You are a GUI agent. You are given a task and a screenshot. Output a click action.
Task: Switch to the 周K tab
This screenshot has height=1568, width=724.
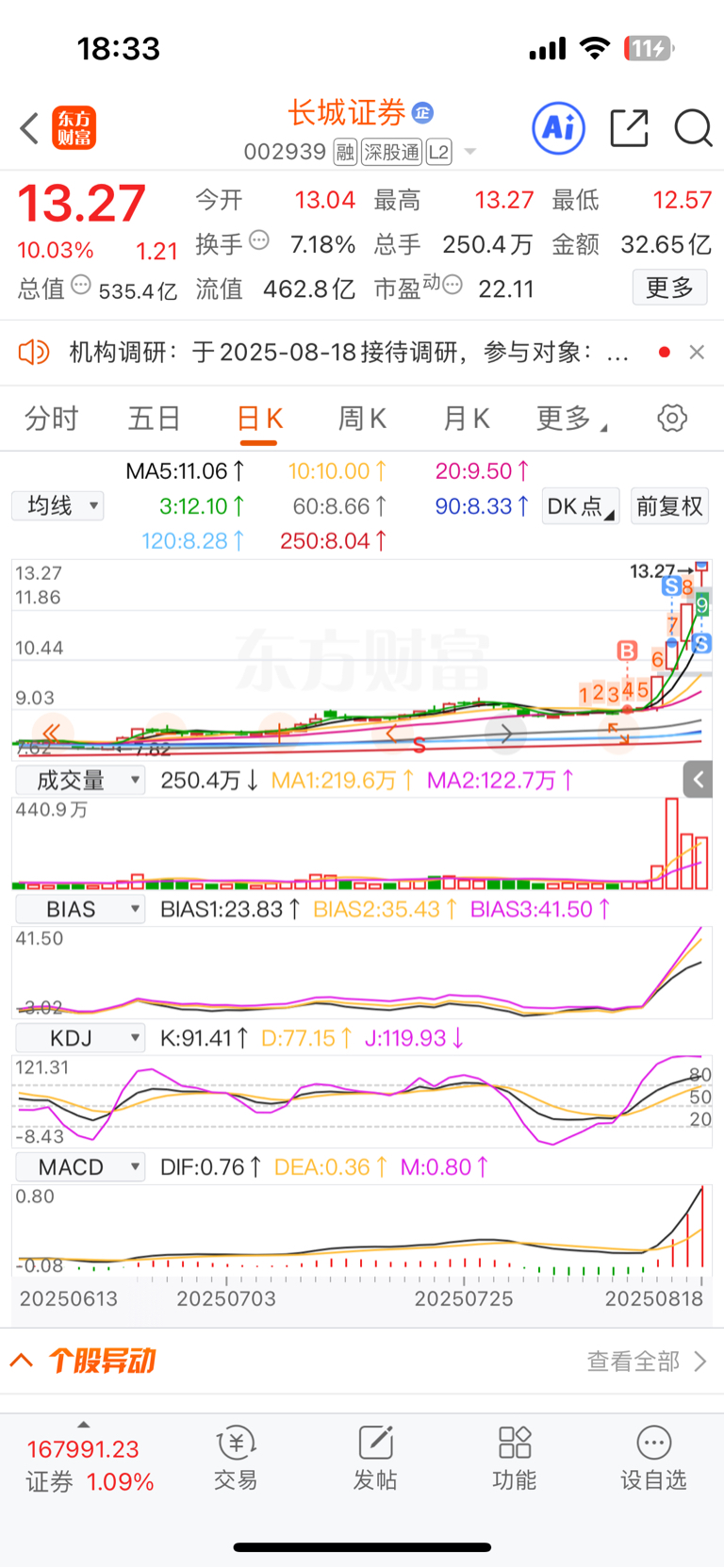(x=362, y=418)
